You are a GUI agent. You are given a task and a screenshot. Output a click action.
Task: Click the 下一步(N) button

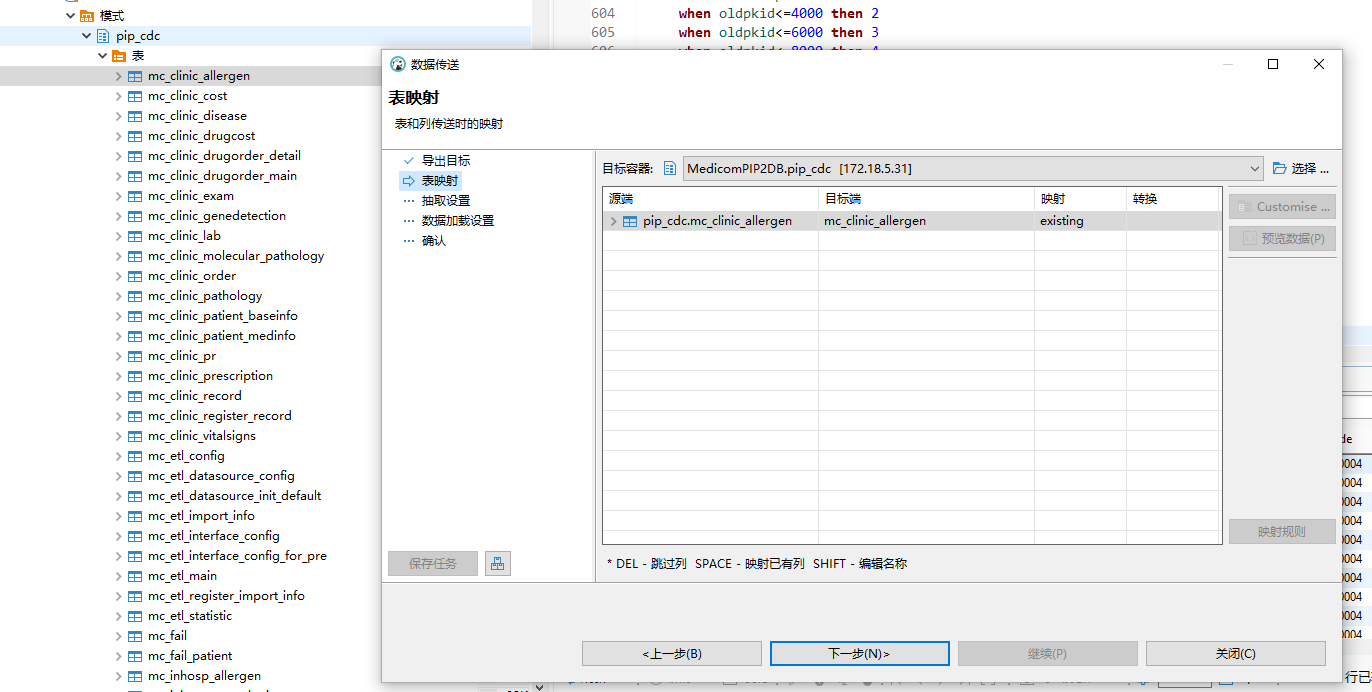[859, 654]
